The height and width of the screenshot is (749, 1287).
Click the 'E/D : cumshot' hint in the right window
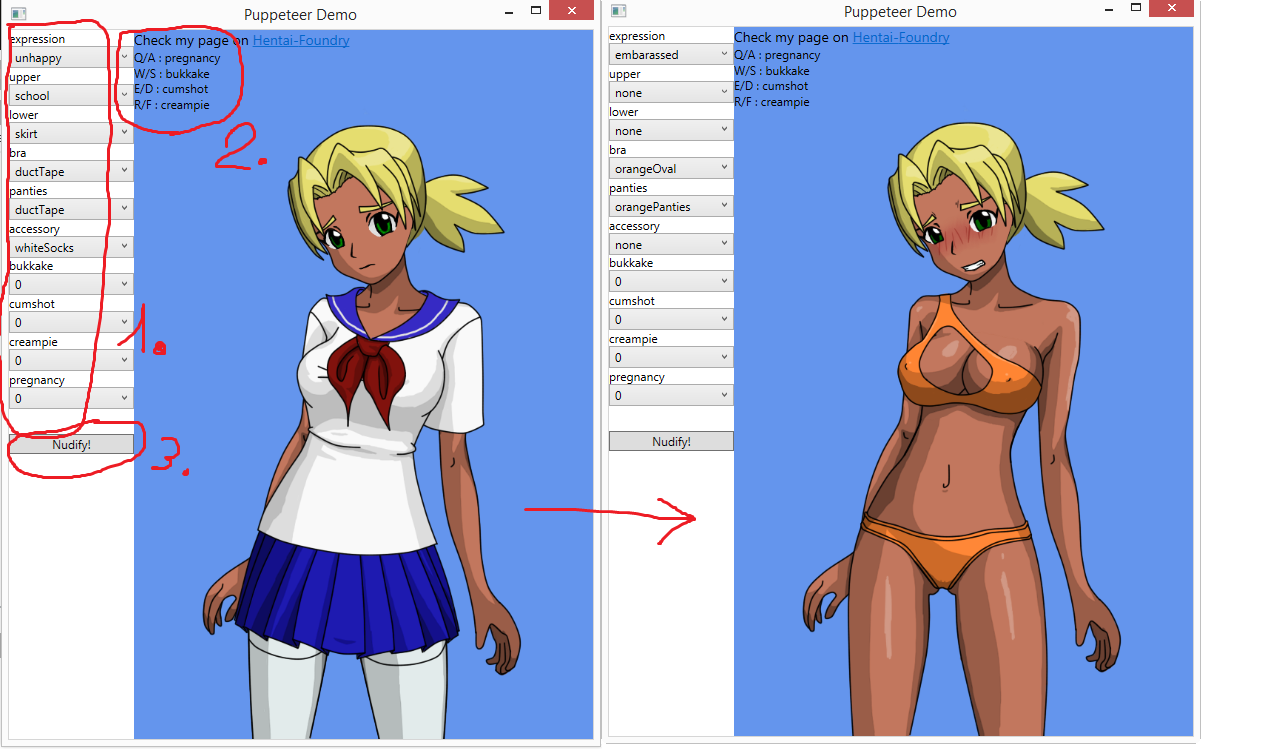(771, 86)
